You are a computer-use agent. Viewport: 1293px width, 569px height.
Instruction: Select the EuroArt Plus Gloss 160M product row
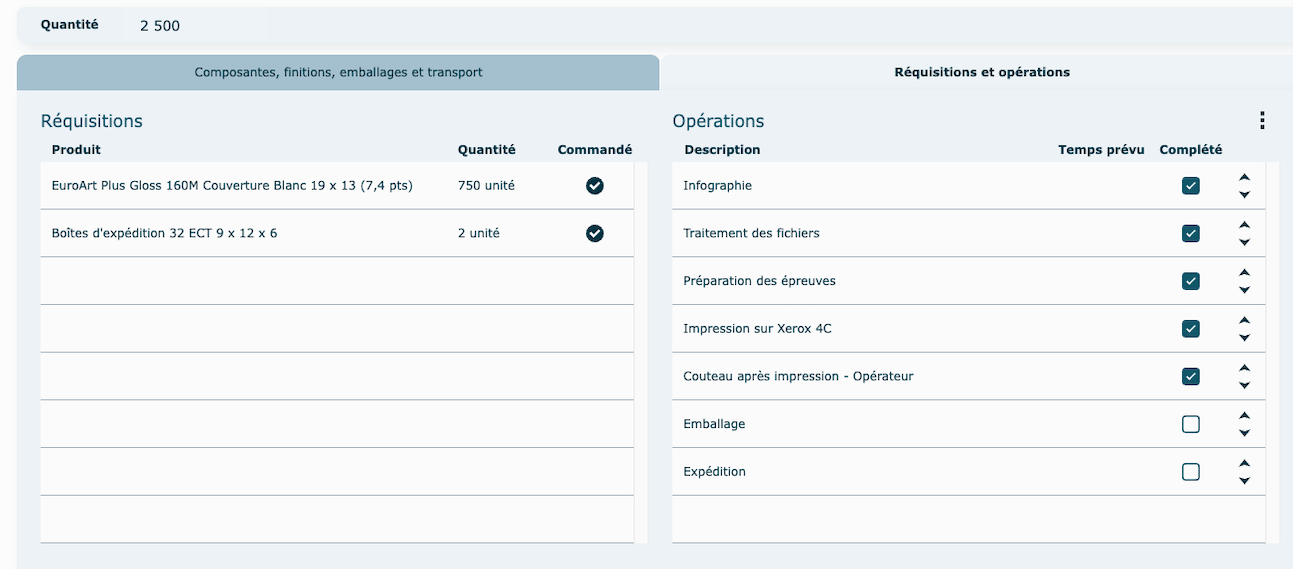click(x=232, y=186)
